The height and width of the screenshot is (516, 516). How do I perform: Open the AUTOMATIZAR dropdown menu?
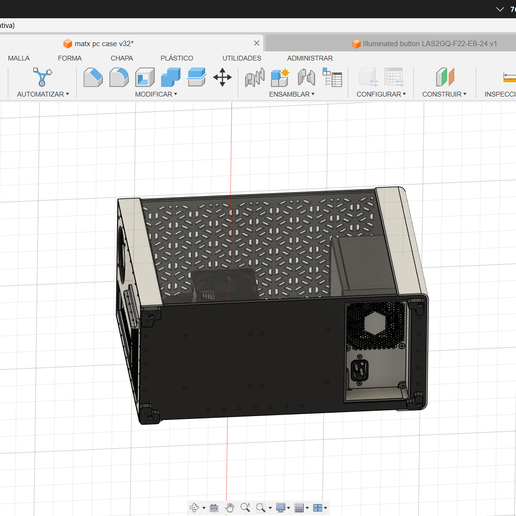(43, 94)
